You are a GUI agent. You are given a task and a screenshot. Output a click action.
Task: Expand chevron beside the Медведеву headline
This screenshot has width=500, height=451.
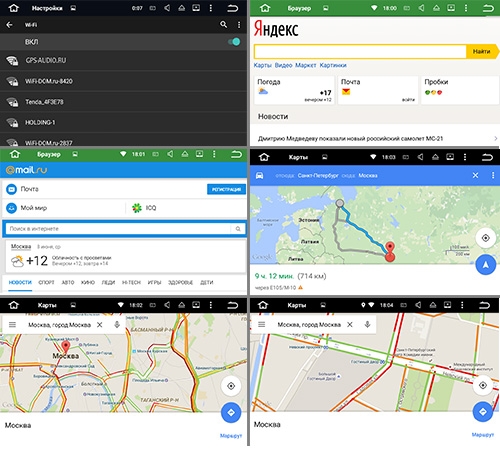click(496, 138)
